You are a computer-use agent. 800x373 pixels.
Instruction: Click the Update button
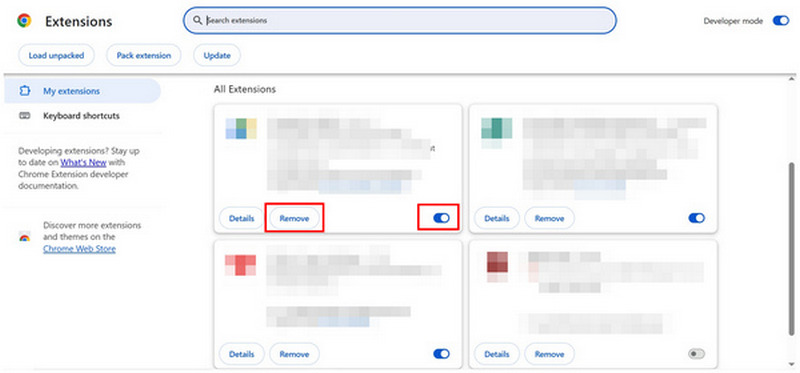click(x=217, y=56)
